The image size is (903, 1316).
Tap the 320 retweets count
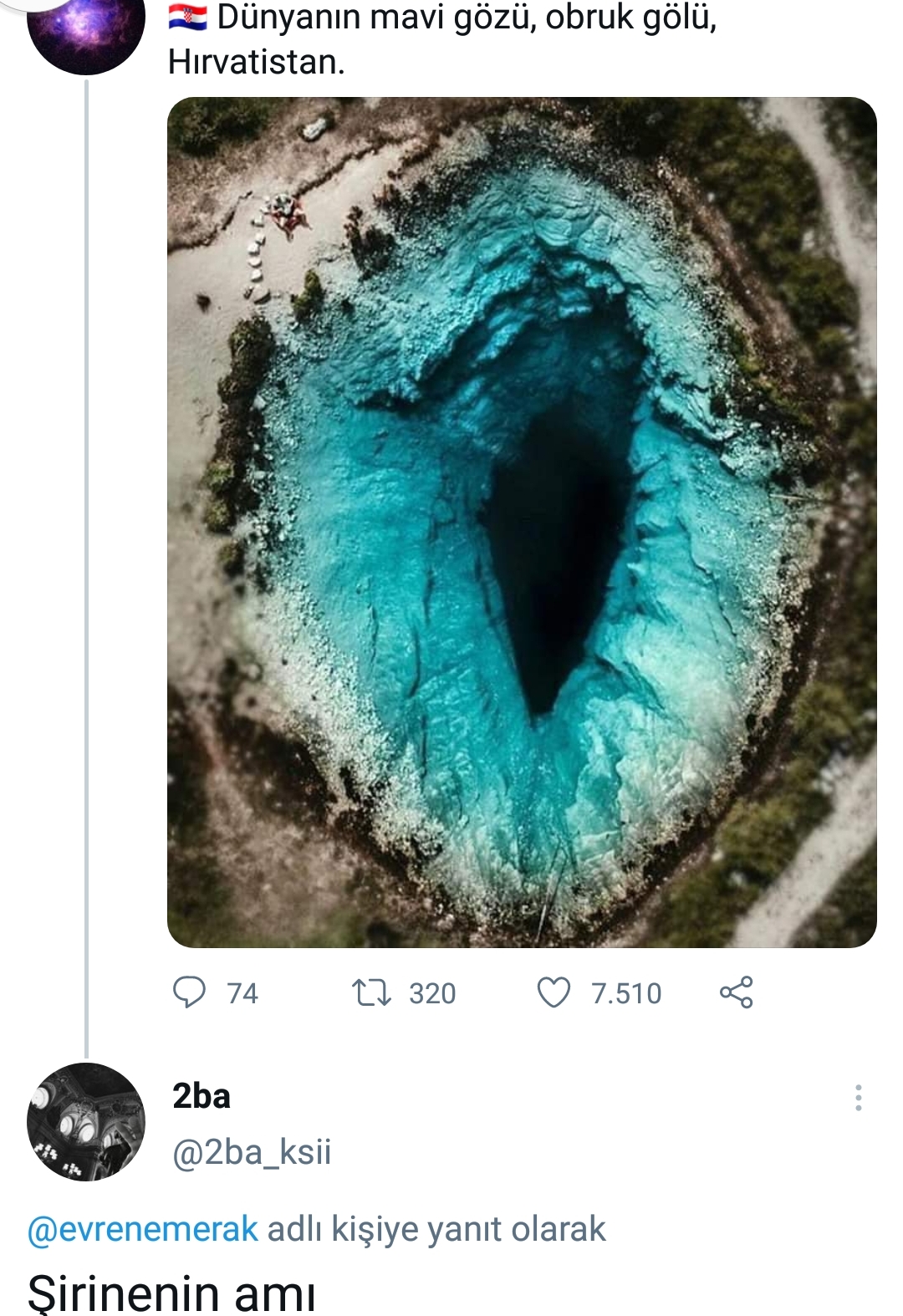pyautogui.click(x=432, y=993)
